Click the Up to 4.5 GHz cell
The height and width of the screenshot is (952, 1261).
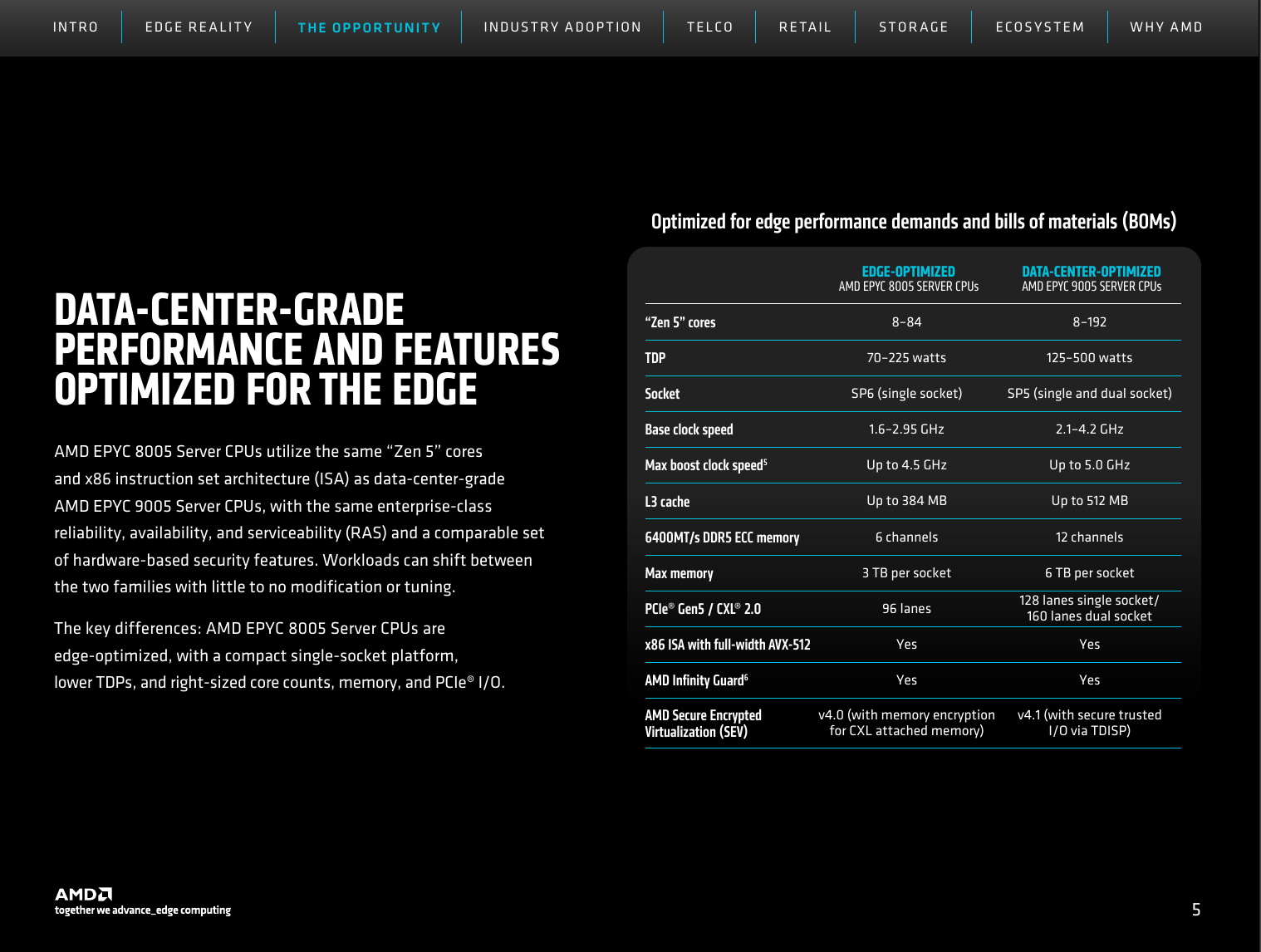[906, 465]
